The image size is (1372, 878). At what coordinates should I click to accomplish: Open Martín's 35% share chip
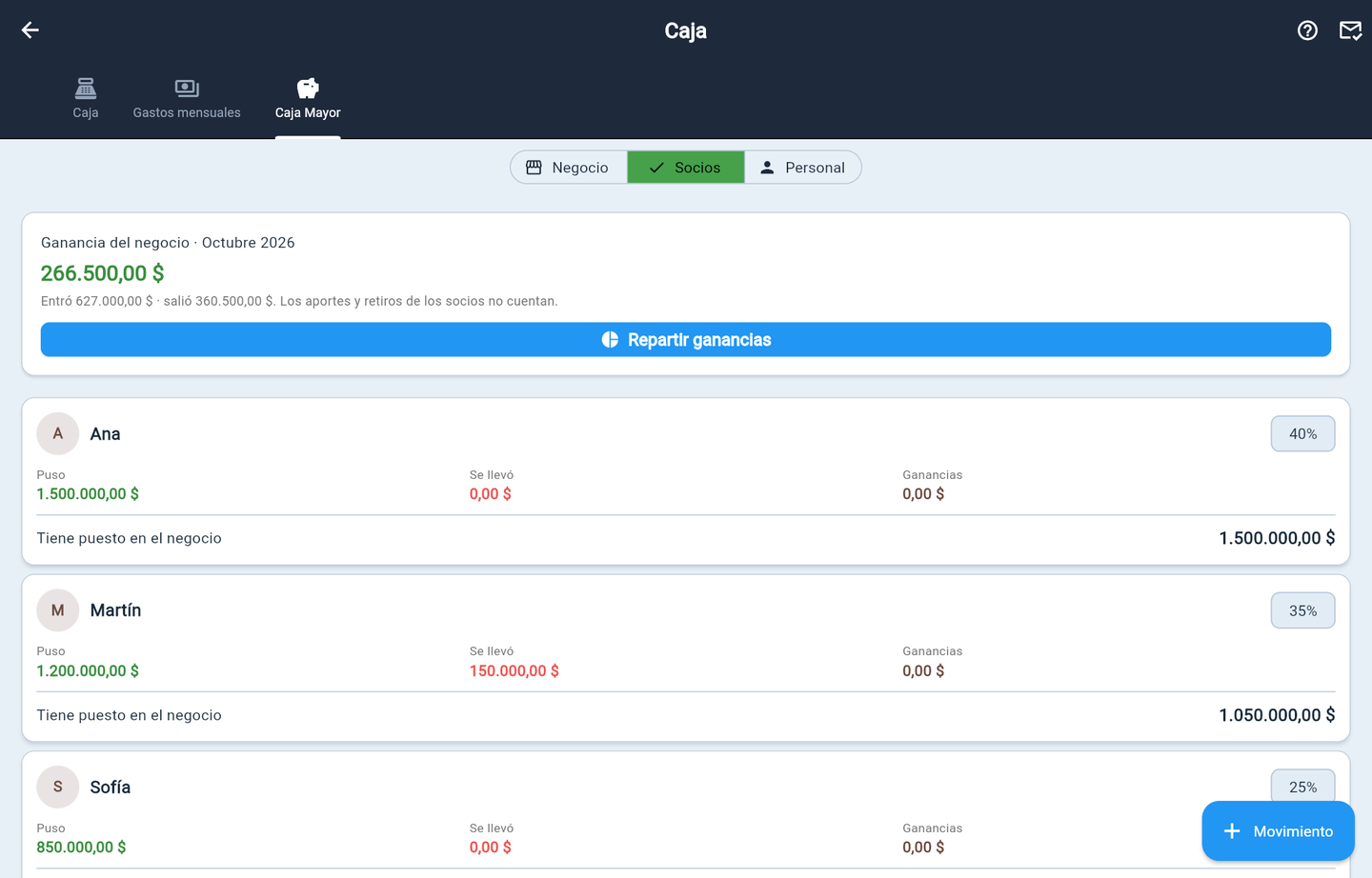tap(1302, 610)
